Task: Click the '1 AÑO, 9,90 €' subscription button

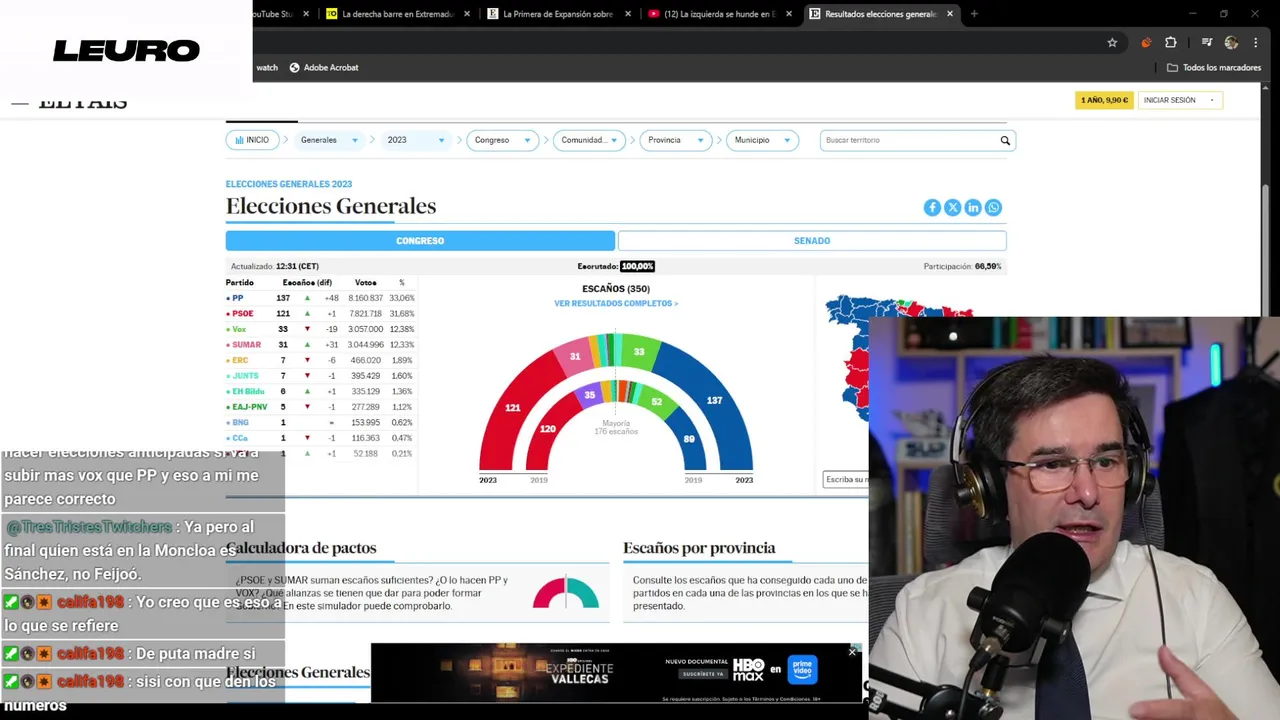Action: (x=1104, y=100)
